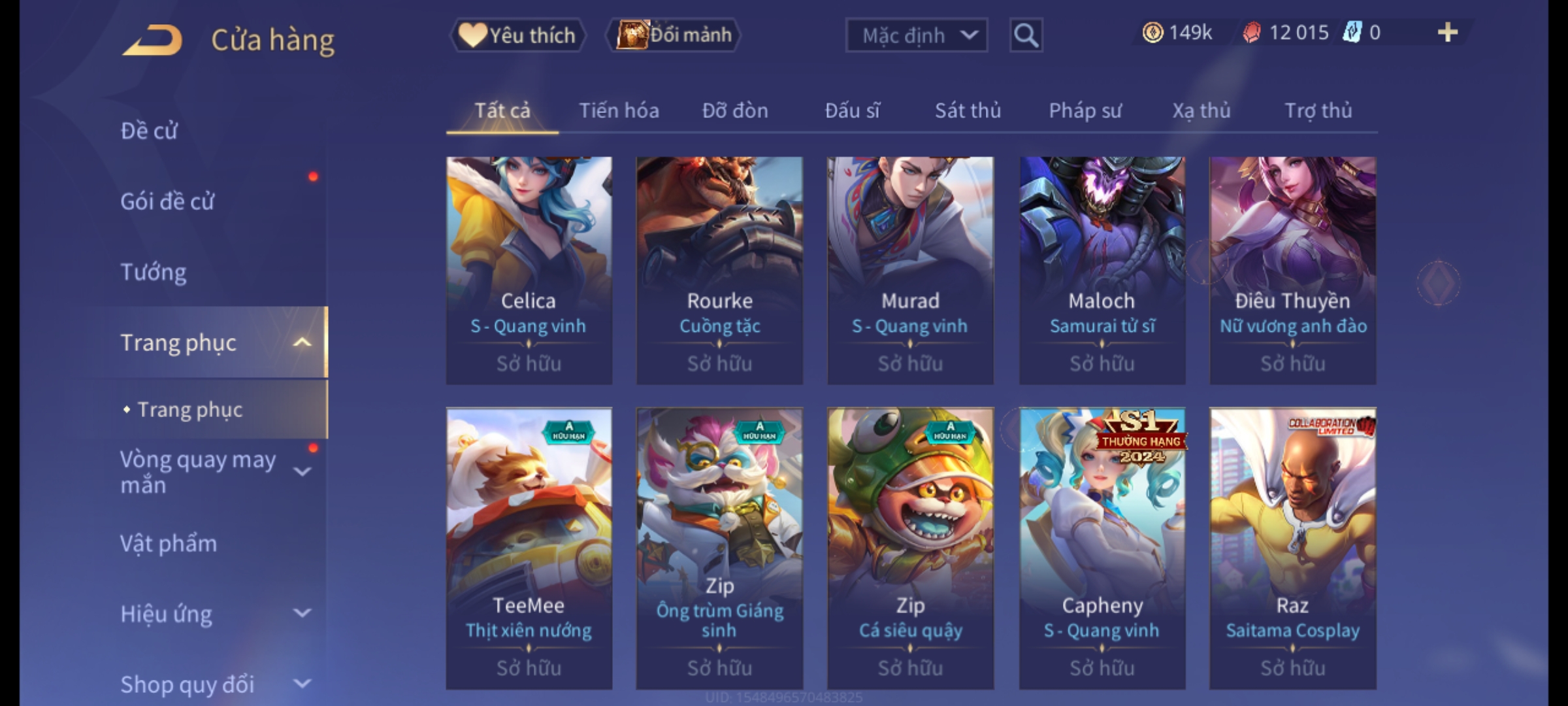Switch to the Sát thủ tab
This screenshot has height=706, width=1568.
(968, 110)
